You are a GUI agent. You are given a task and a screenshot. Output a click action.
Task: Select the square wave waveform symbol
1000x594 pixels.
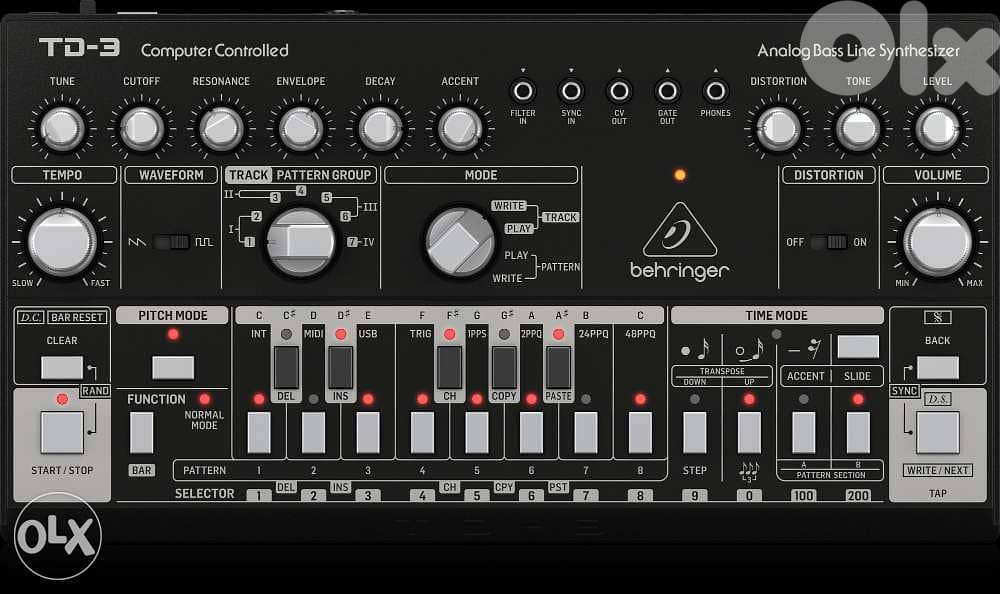[204, 242]
